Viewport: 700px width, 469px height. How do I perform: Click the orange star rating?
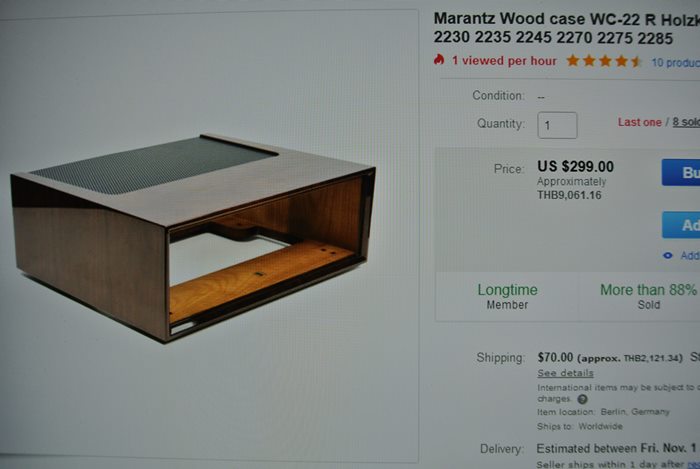604,61
